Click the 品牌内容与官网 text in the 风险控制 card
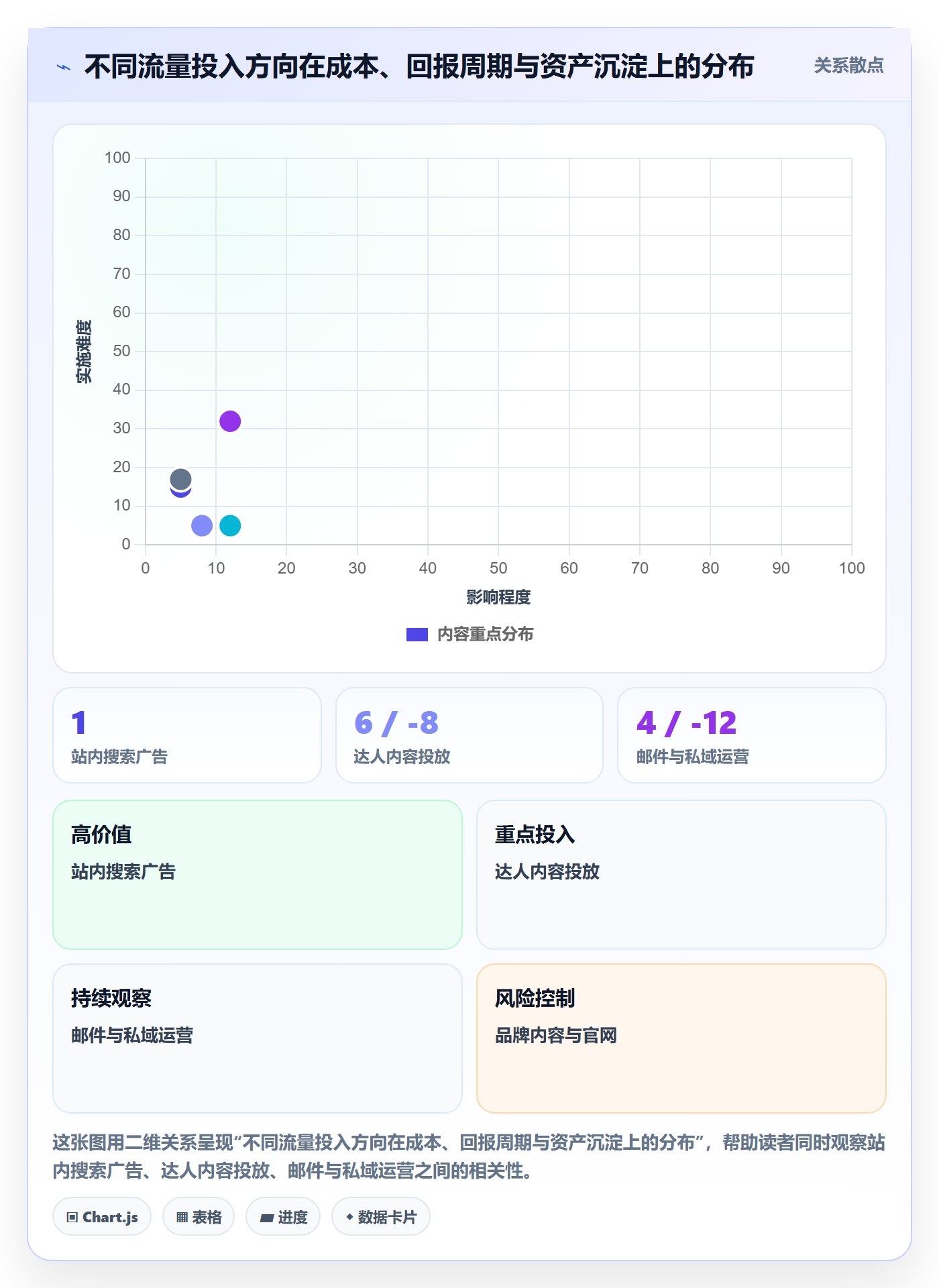 556,1035
